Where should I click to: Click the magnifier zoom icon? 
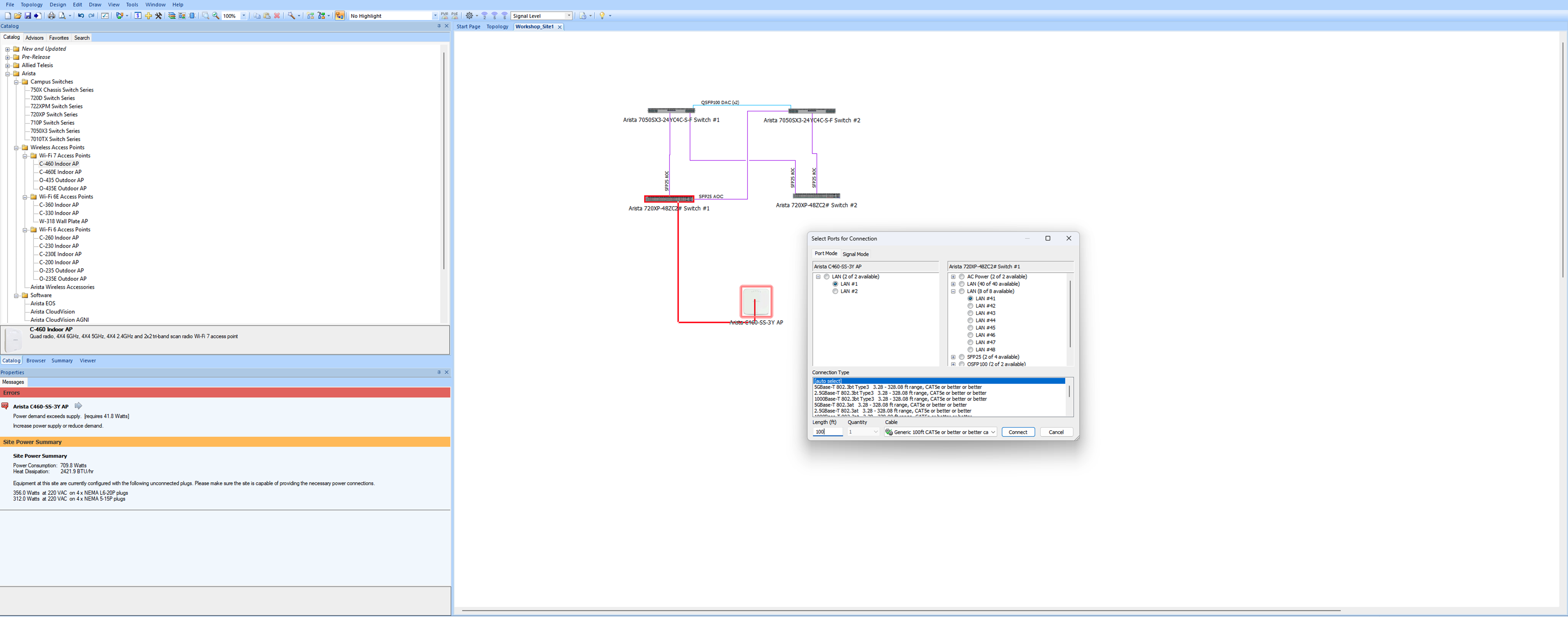point(216,16)
